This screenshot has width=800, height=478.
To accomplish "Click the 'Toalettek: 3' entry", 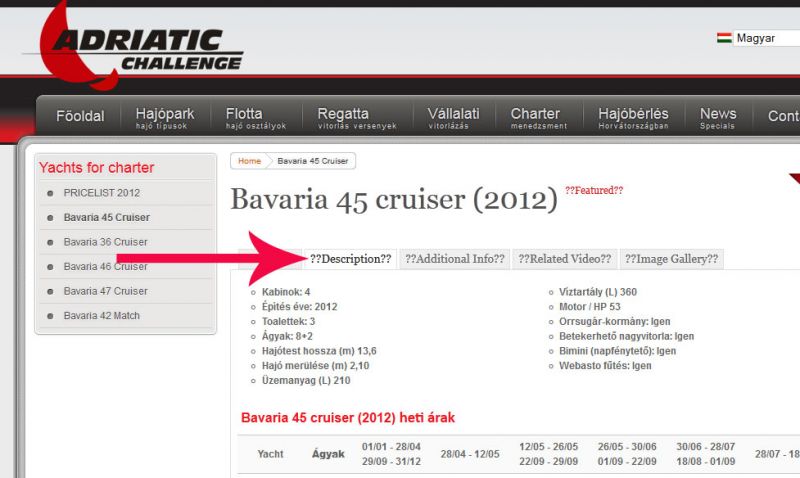I will click(288, 321).
